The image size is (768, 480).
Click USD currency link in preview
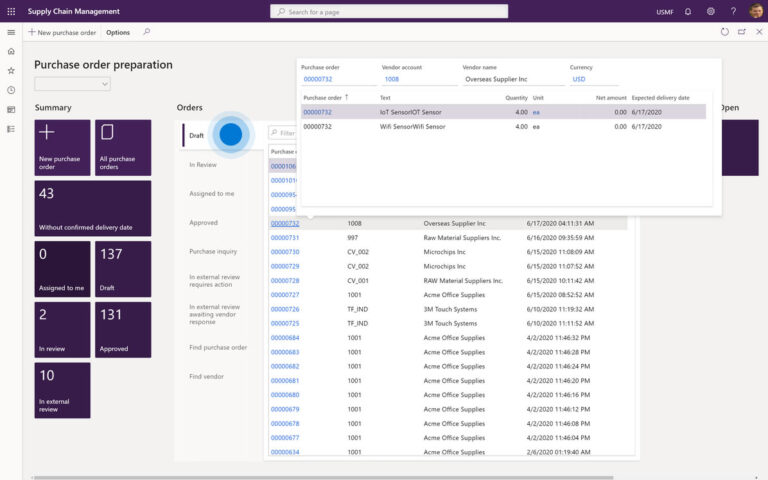[x=578, y=79]
